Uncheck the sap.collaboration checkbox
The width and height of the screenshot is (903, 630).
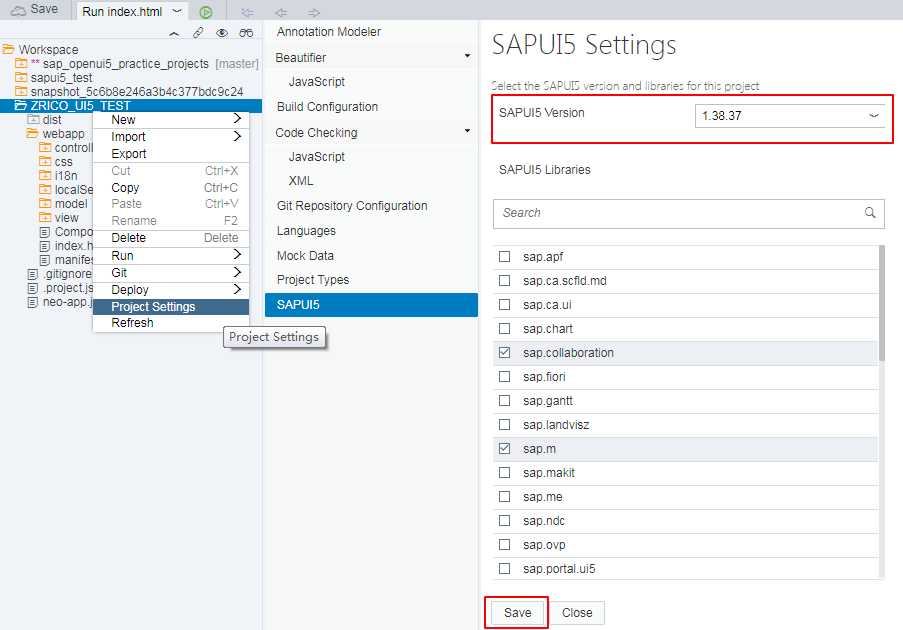pos(504,352)
